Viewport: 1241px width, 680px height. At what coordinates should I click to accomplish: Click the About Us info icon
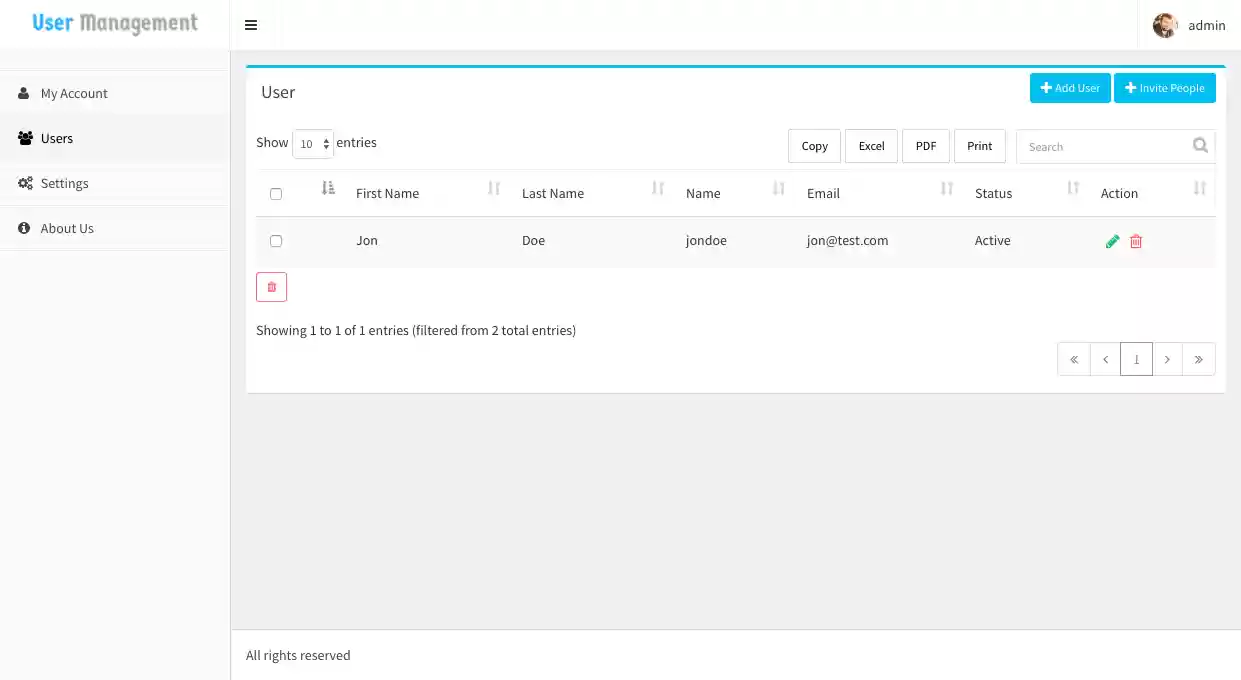[x=23, y=228]
